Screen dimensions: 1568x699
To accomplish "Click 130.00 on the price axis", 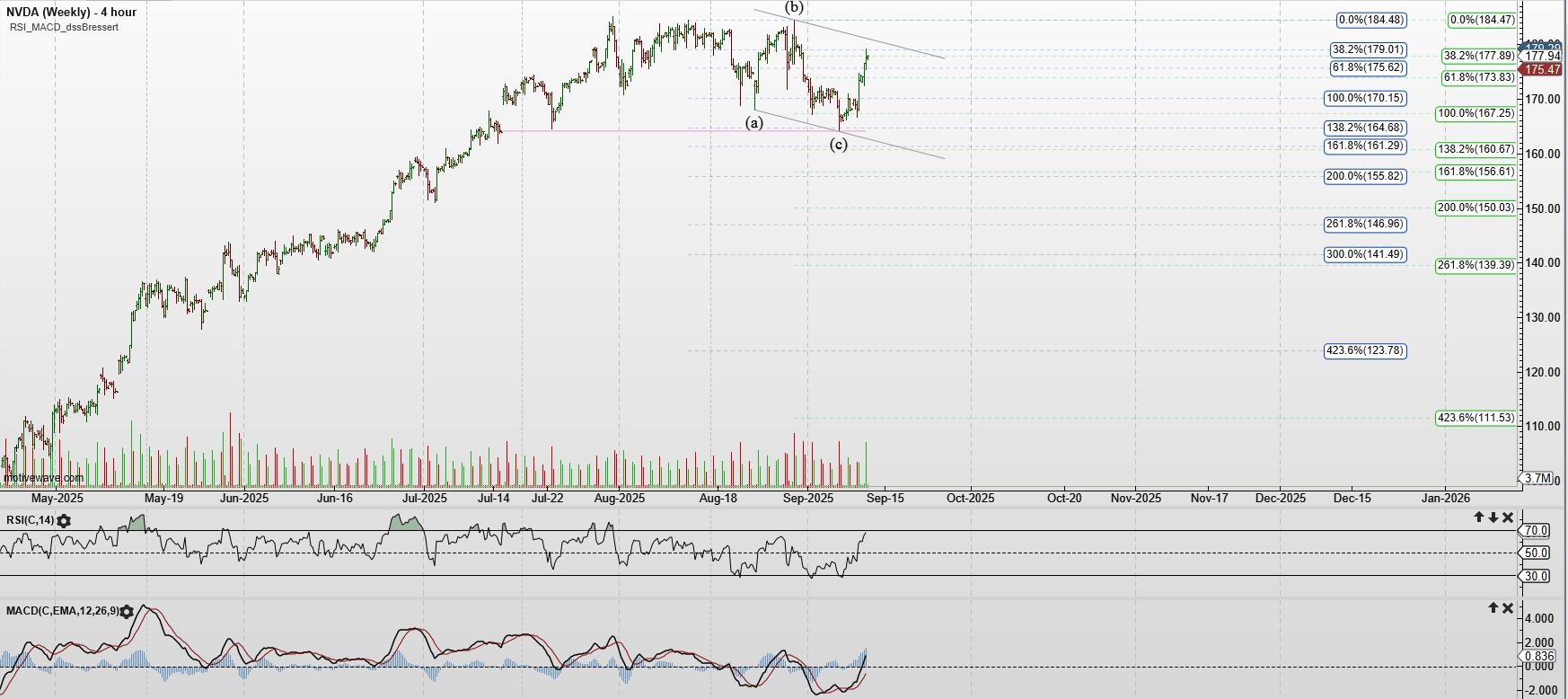I will 1543,317.
